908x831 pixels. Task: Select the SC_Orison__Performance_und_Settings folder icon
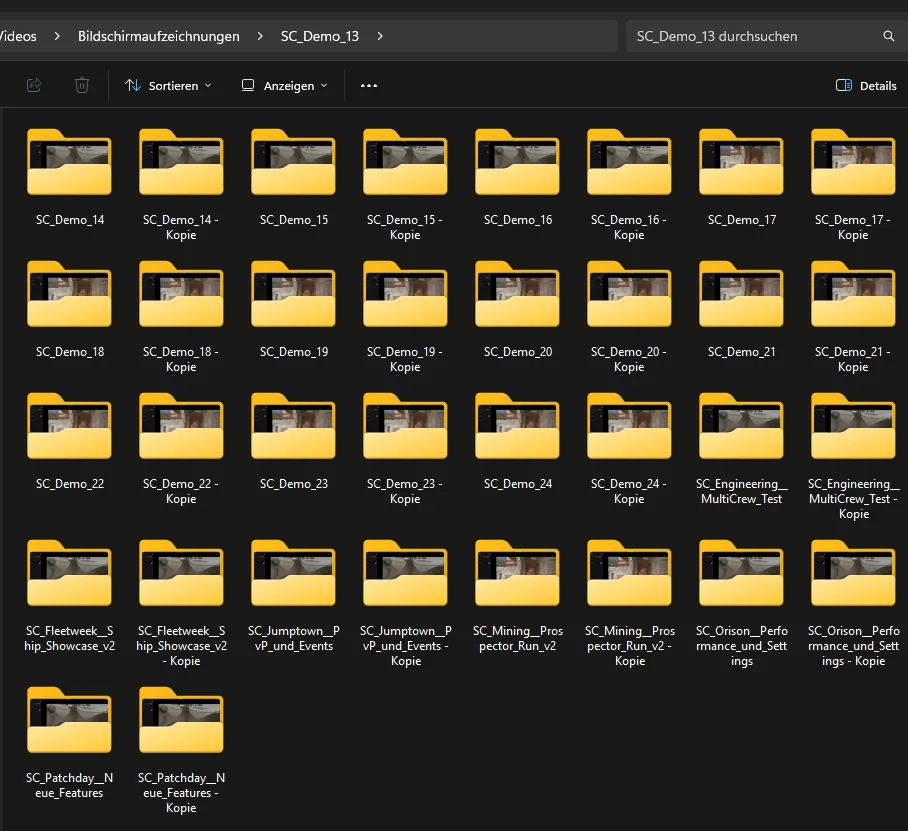pyautogui.click(x=741, y=573)
